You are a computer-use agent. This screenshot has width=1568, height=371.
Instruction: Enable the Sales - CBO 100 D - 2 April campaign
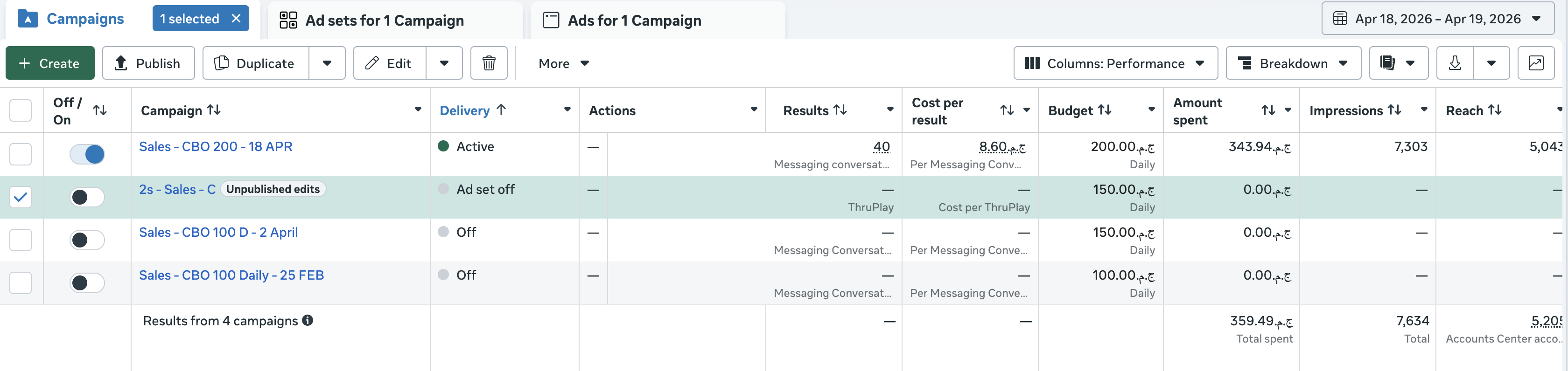(87, 240)
